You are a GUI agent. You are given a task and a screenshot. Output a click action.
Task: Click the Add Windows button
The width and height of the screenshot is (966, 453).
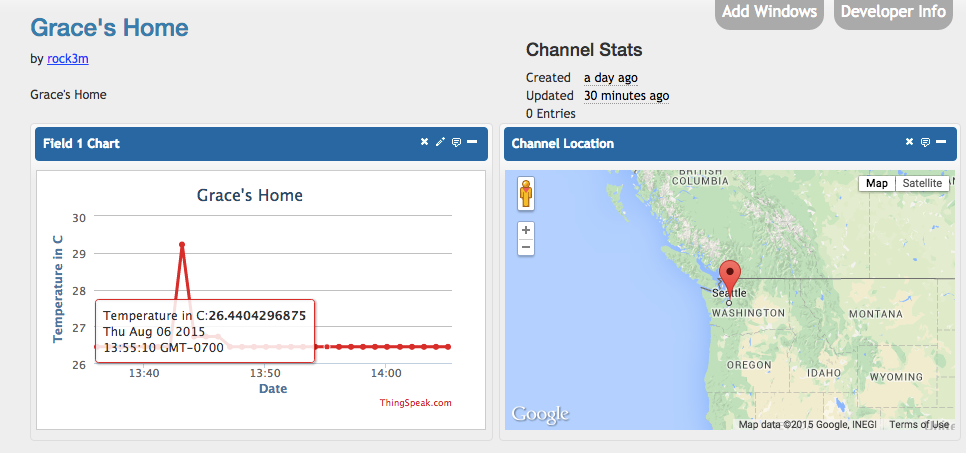769,12
